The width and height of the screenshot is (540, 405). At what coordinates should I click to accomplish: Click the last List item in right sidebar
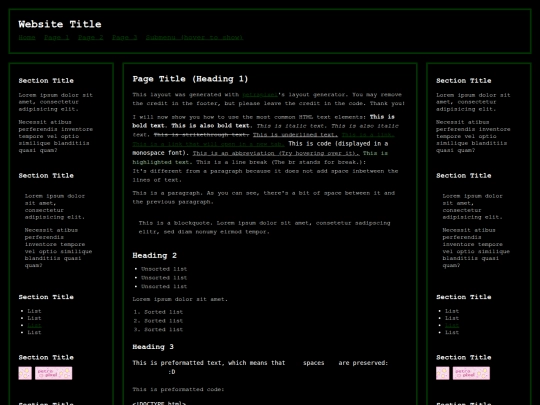(x=452, y=333)
